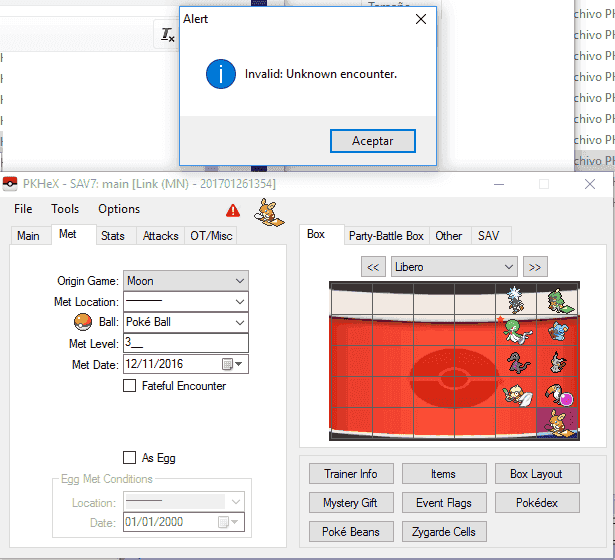The height and width of the screenshot is (560, 615).
Task: Select the highlighted Raichu slot in the box
Action: point(557,423)
